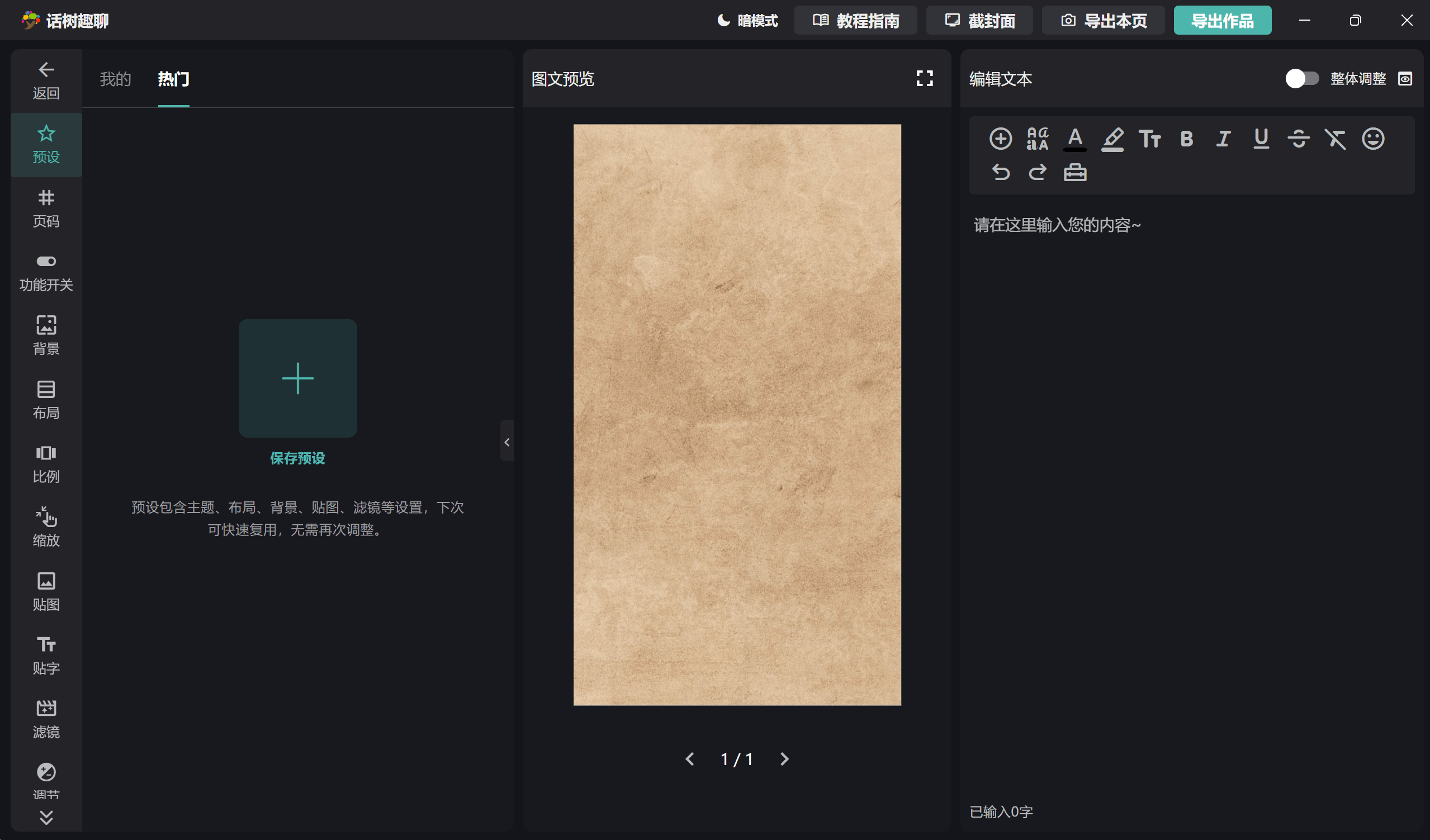
Task: Click the undo arrow
Action: click(1001, 172)
